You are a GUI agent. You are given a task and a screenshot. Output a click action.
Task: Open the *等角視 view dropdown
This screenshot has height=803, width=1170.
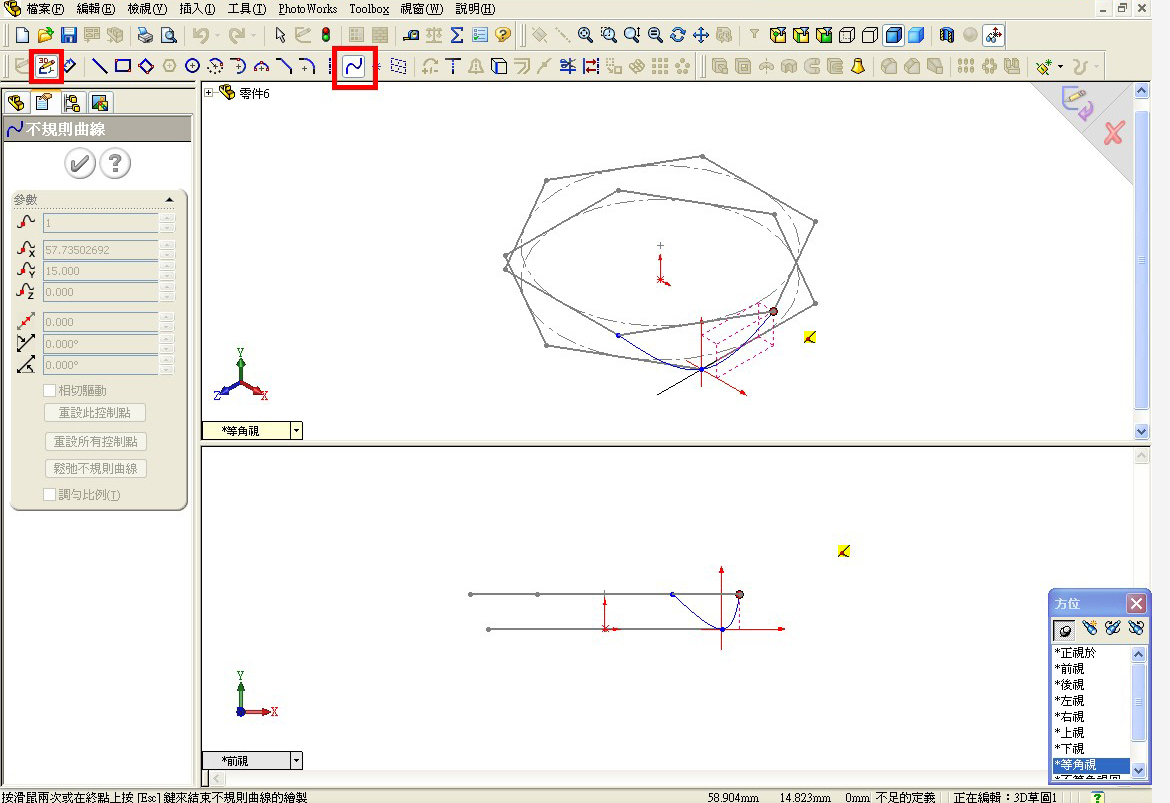293,430
